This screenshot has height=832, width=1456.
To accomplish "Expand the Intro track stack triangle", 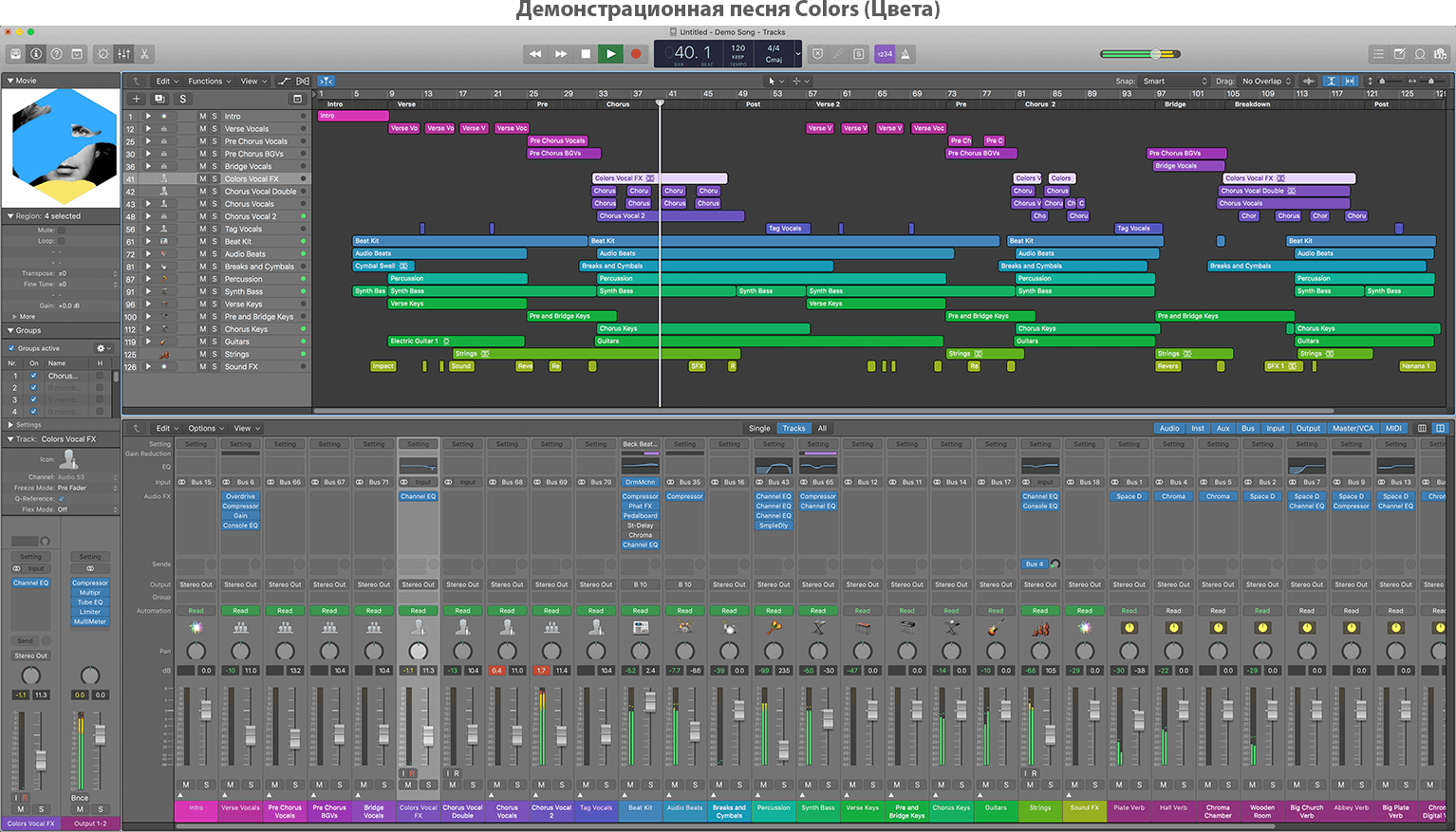I will point(148,116).
